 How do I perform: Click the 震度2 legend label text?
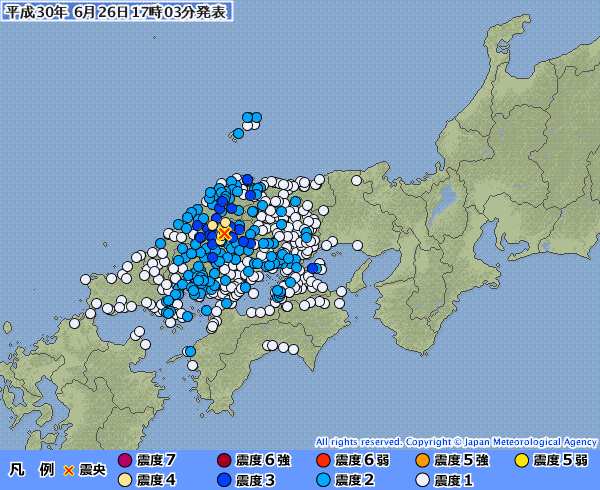pos(355,480)
